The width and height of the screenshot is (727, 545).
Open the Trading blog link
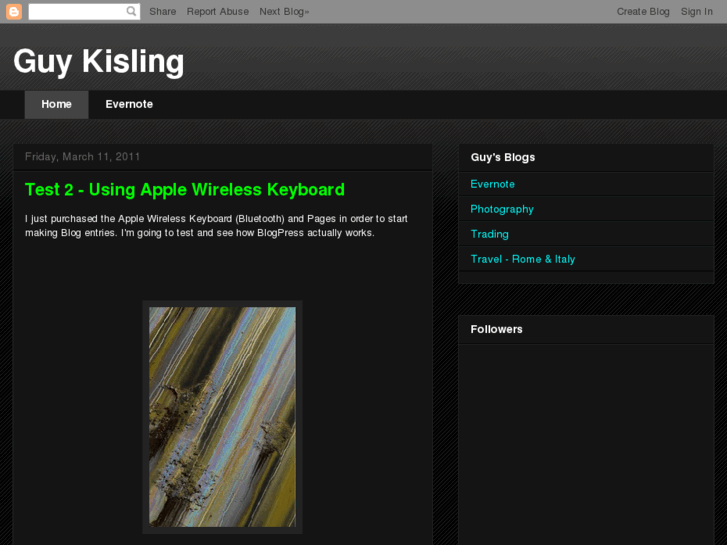pyautogui.click(x=490, y=234)
